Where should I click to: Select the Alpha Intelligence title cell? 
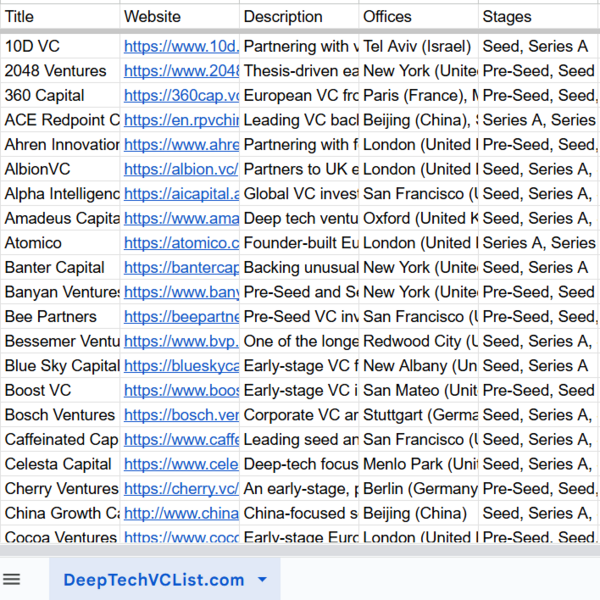[60, 194]
